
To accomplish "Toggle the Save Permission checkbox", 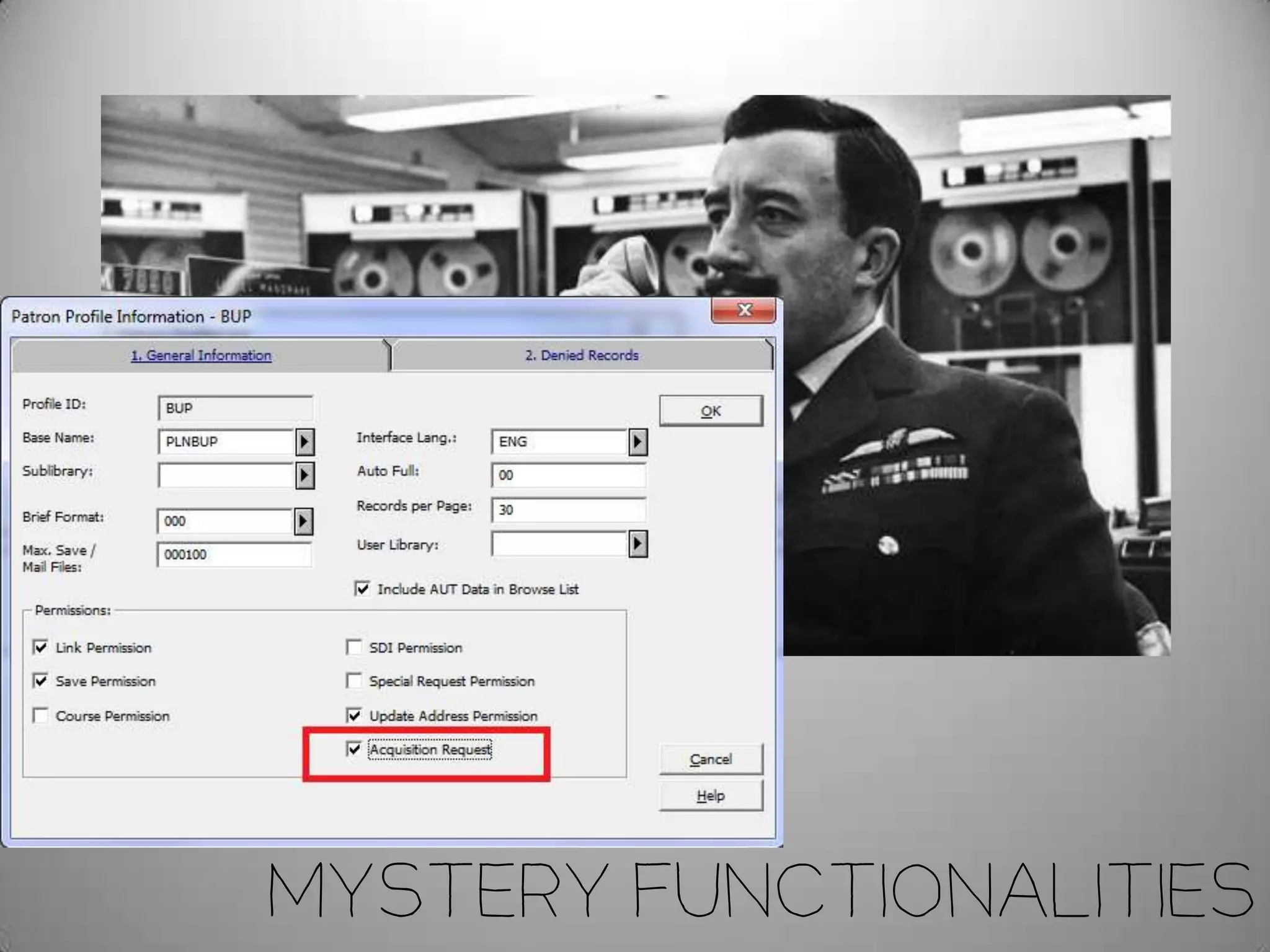I will (41, 681).
